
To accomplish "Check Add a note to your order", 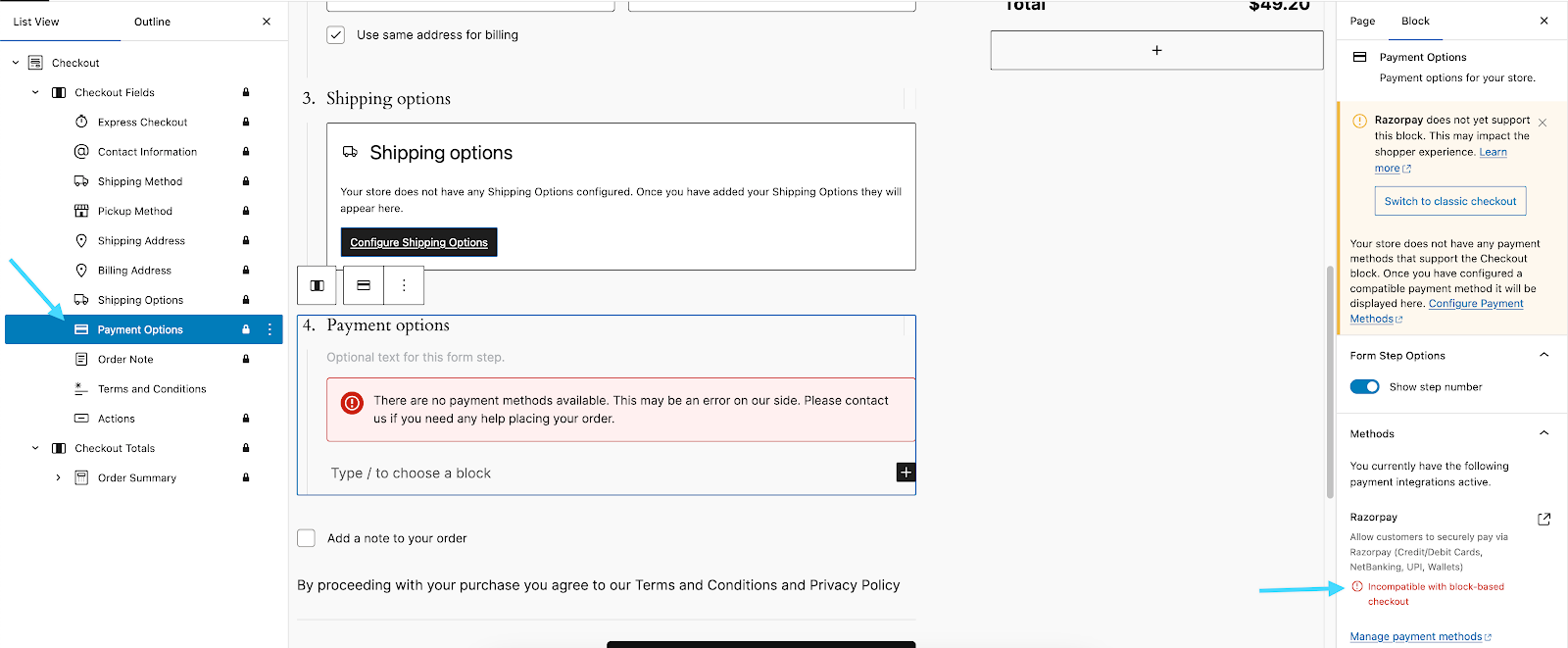I will coord(306,538).
